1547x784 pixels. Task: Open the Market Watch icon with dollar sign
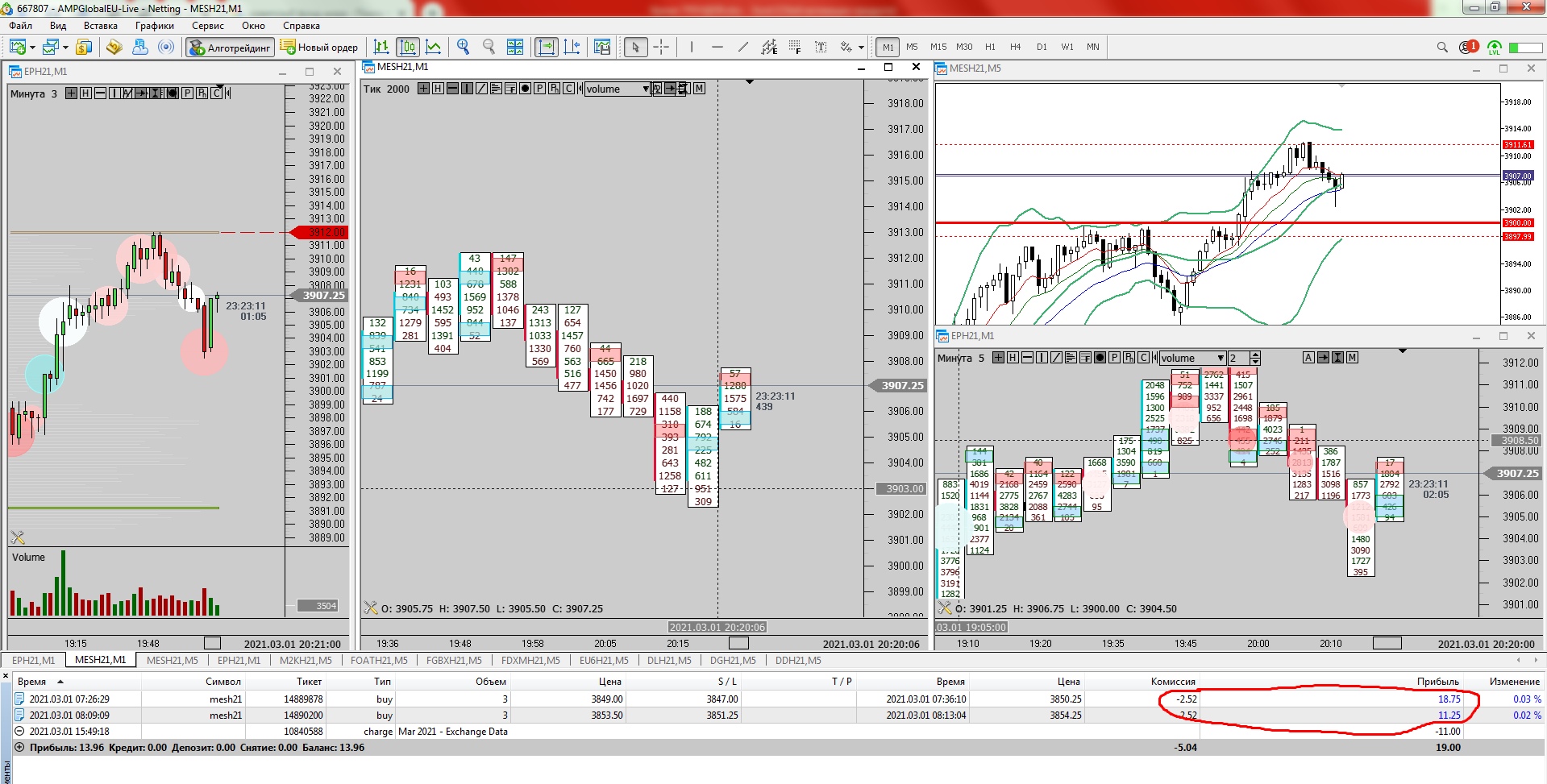click(84, 47)
